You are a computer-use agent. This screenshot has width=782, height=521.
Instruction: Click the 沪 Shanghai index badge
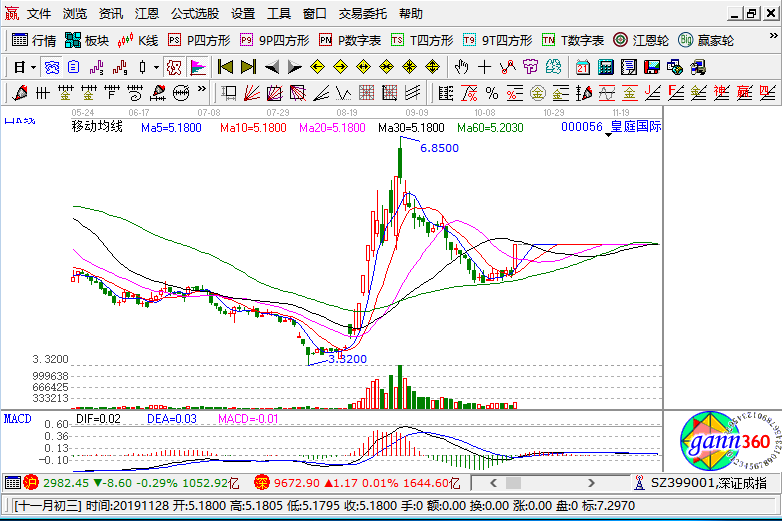(x=31, y=482)
